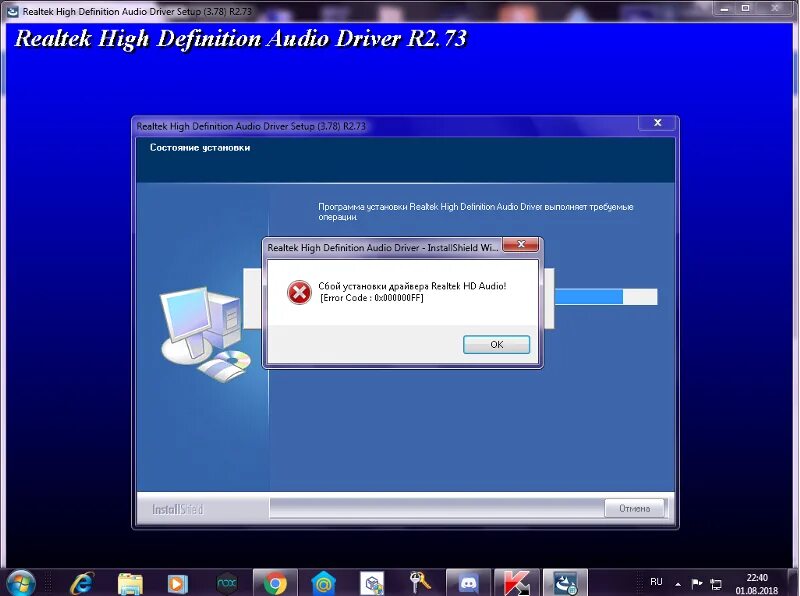Open the installer package taskbar icon
The image size is (800, 596).
tap(372, 583)
